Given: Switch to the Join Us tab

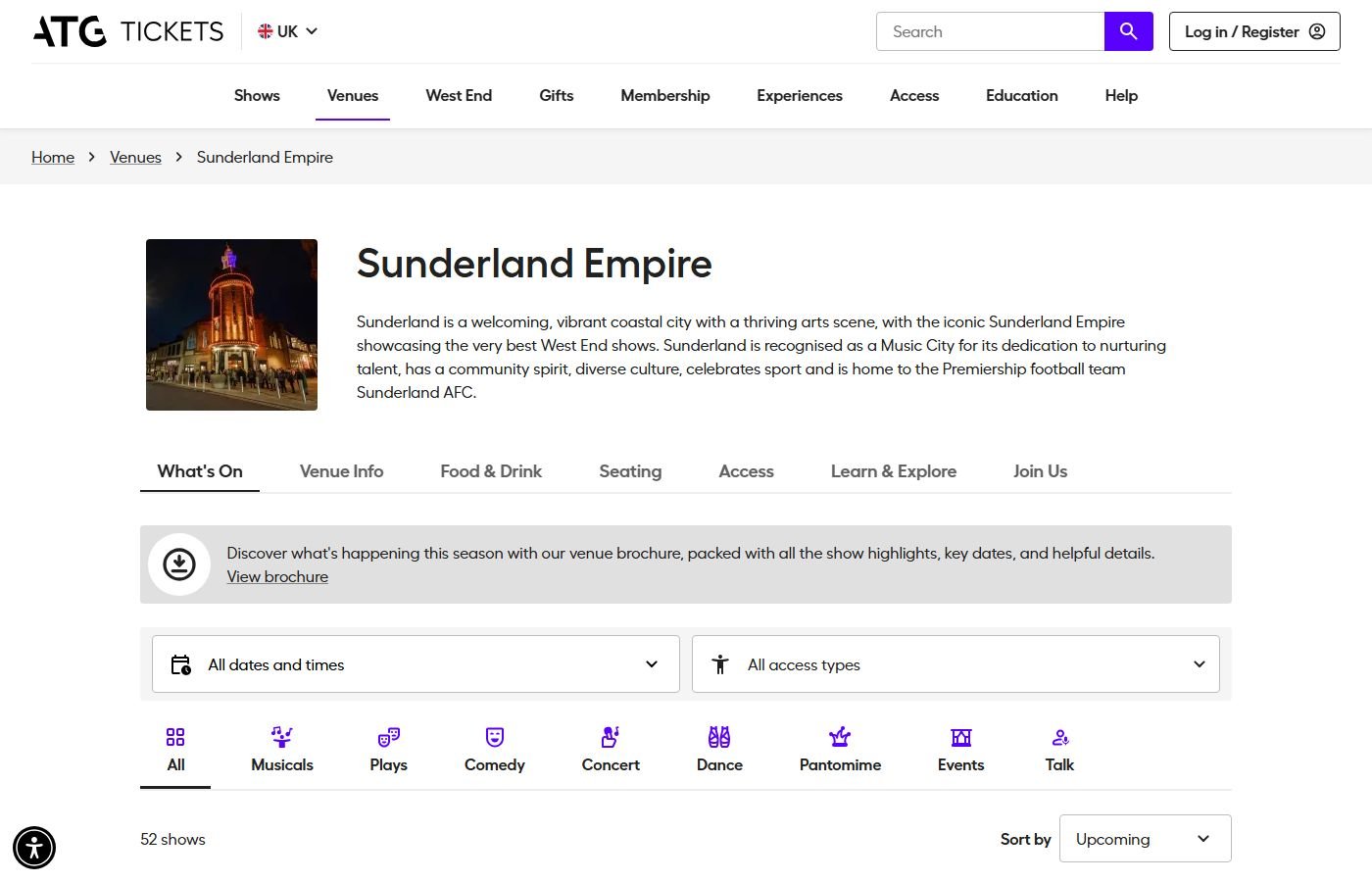Looking at the screenshot, I should coord(1040,471).
